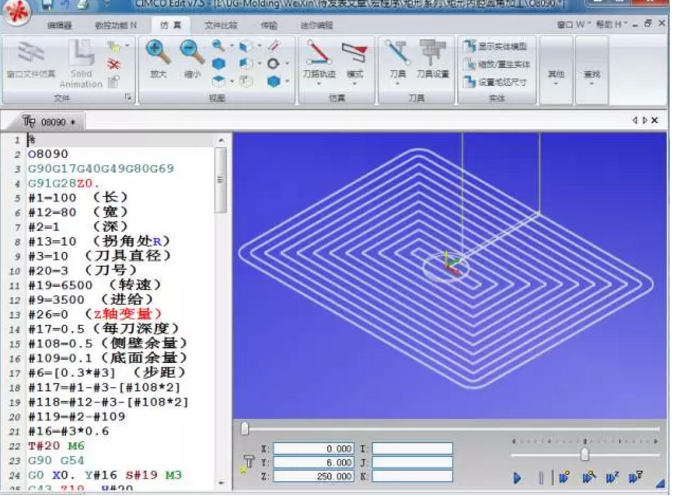This screenshot has width=676, height=497.
Task: Select the O8090 document tab
Action: (50, 122)
